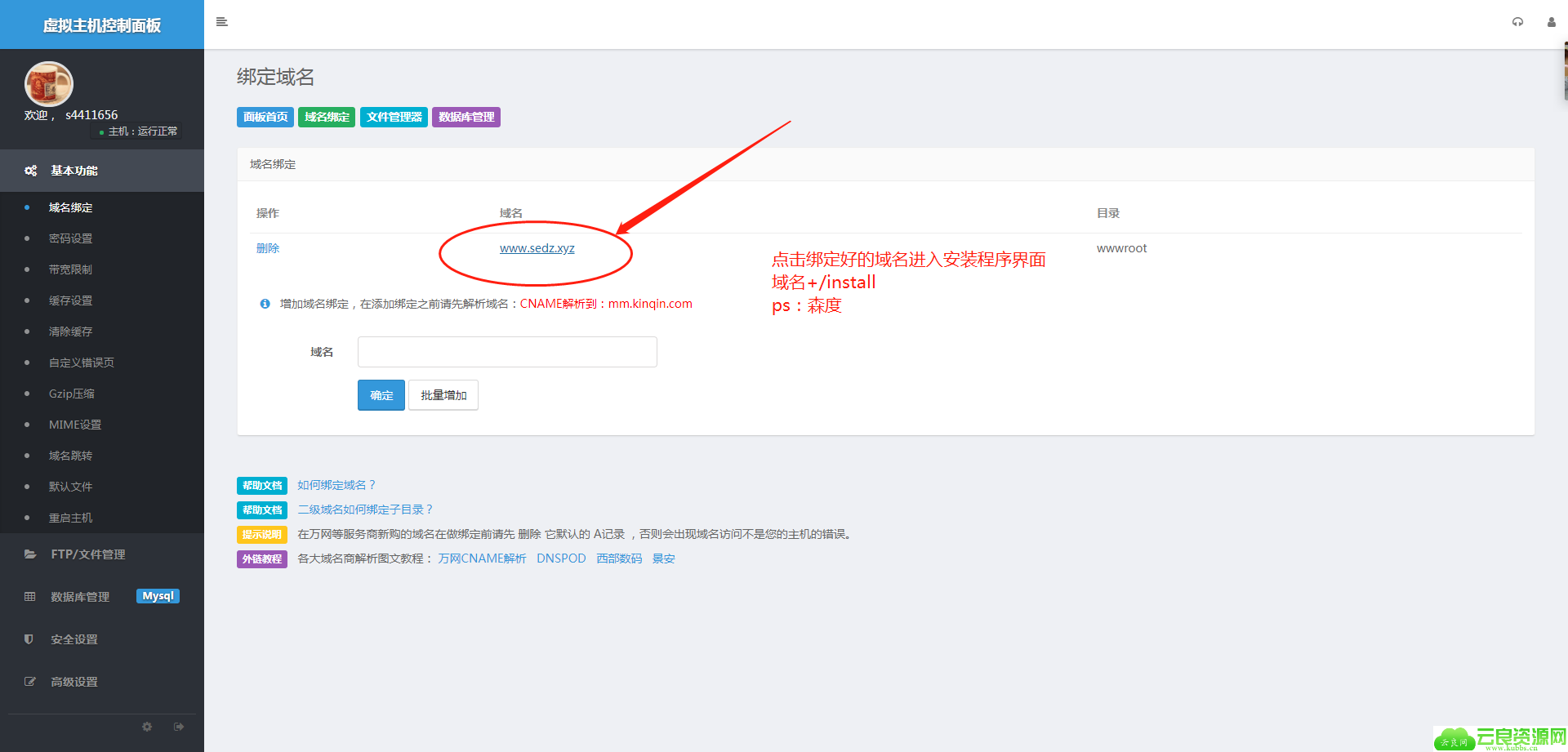Click the gears icon beside 基本功能
This screenshot has width=1568, height=752.
[x=30, y=171]
